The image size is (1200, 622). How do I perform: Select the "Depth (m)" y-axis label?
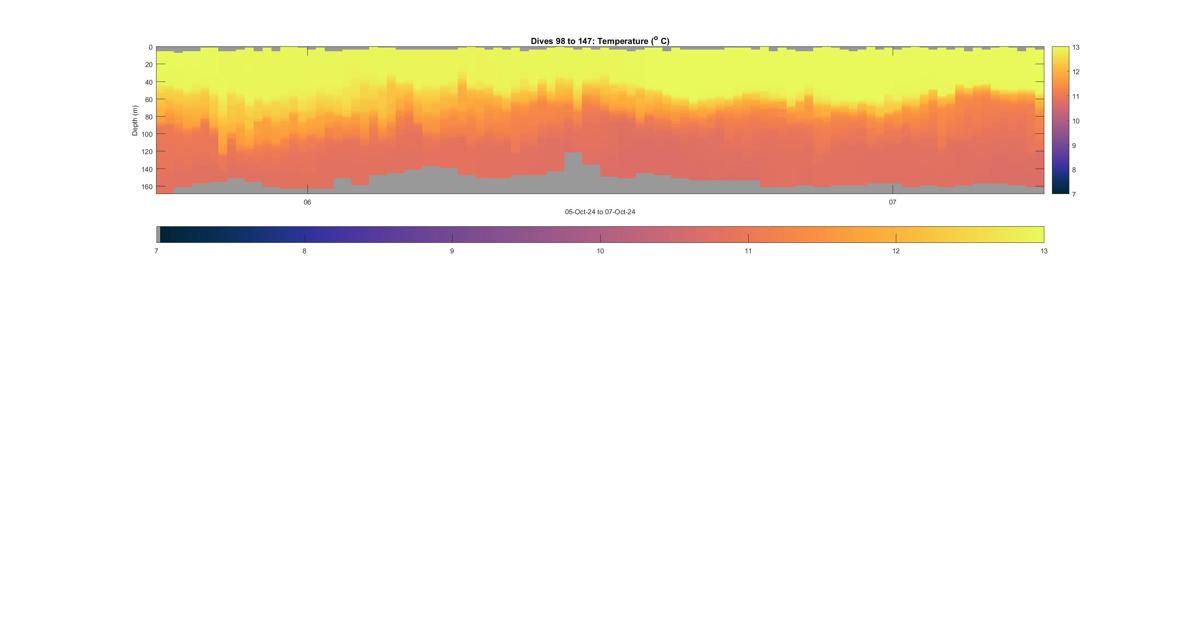point(135,120)
